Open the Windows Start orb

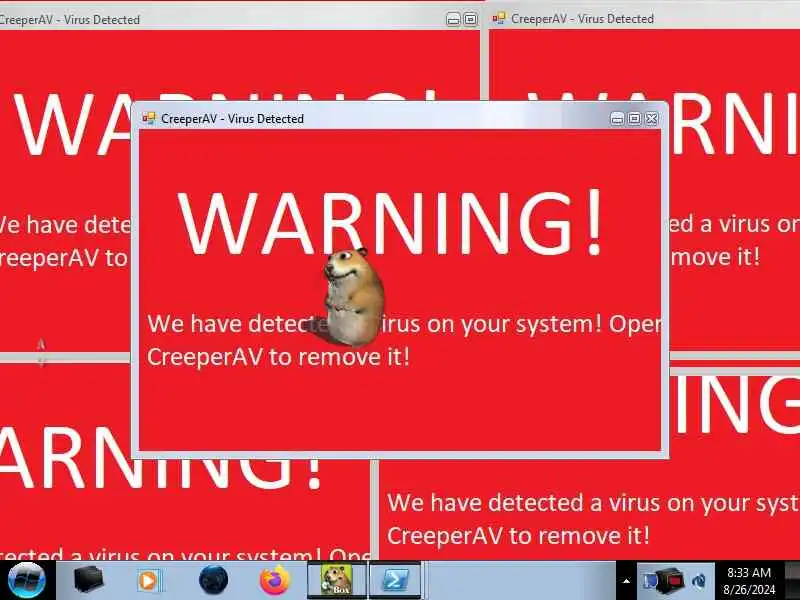pos(27,581)
